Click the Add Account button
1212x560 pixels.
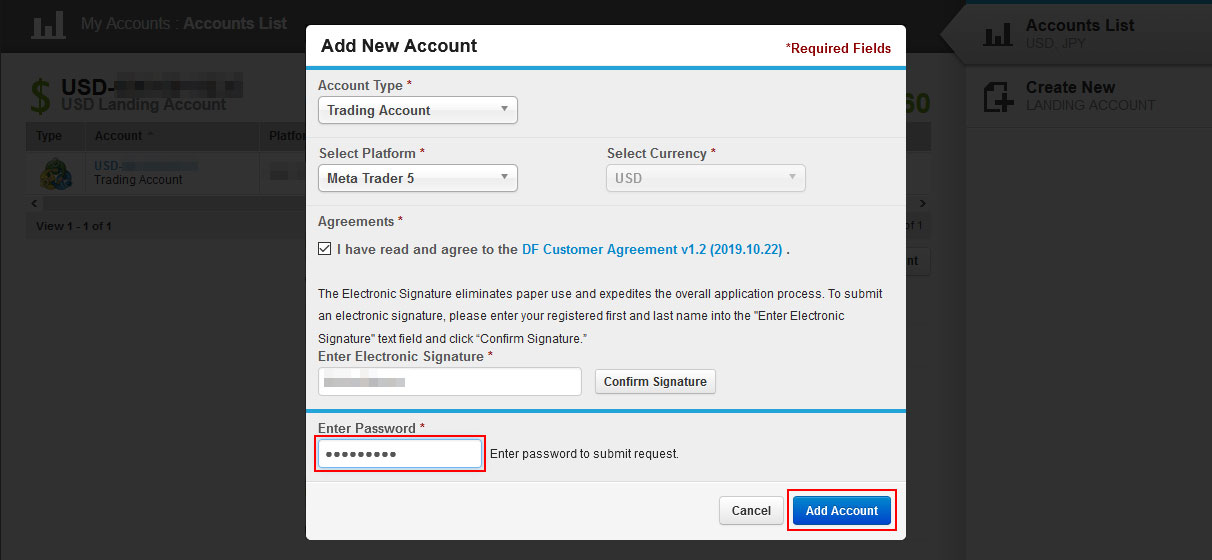coord(842,510)
